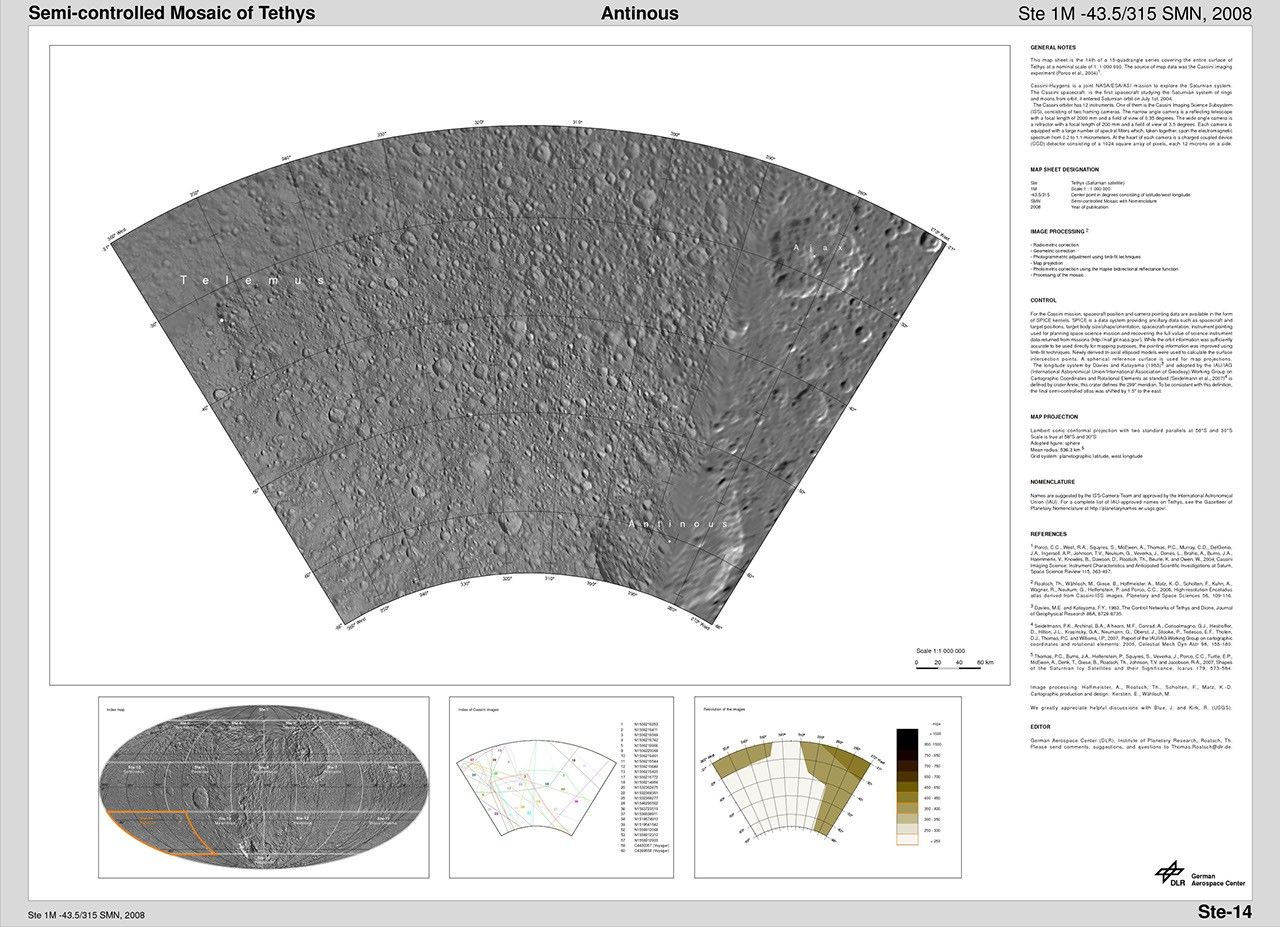Pick the darkest swatch in resolution legend

click(908, 735)
